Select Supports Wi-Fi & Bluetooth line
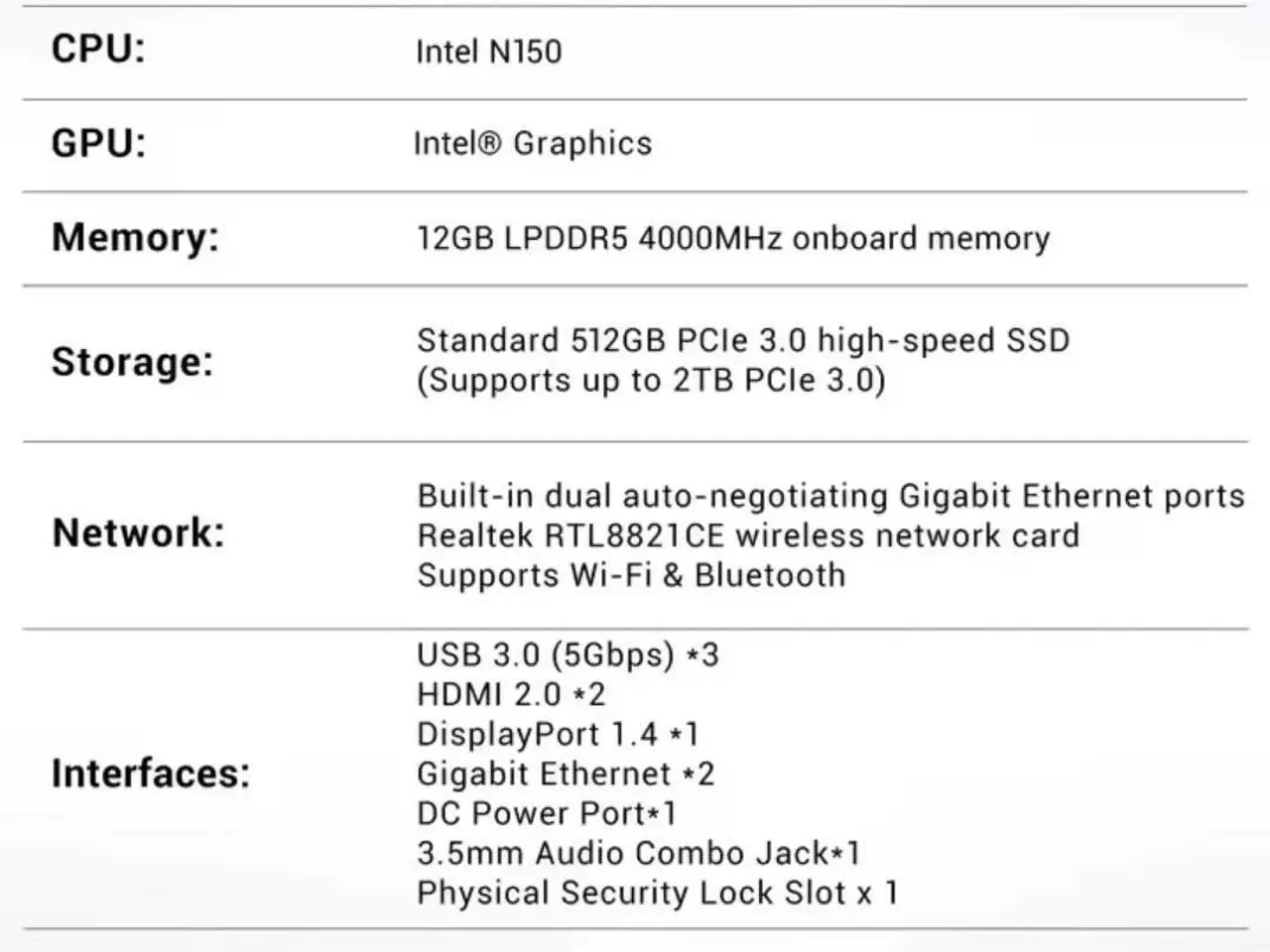 631,575
